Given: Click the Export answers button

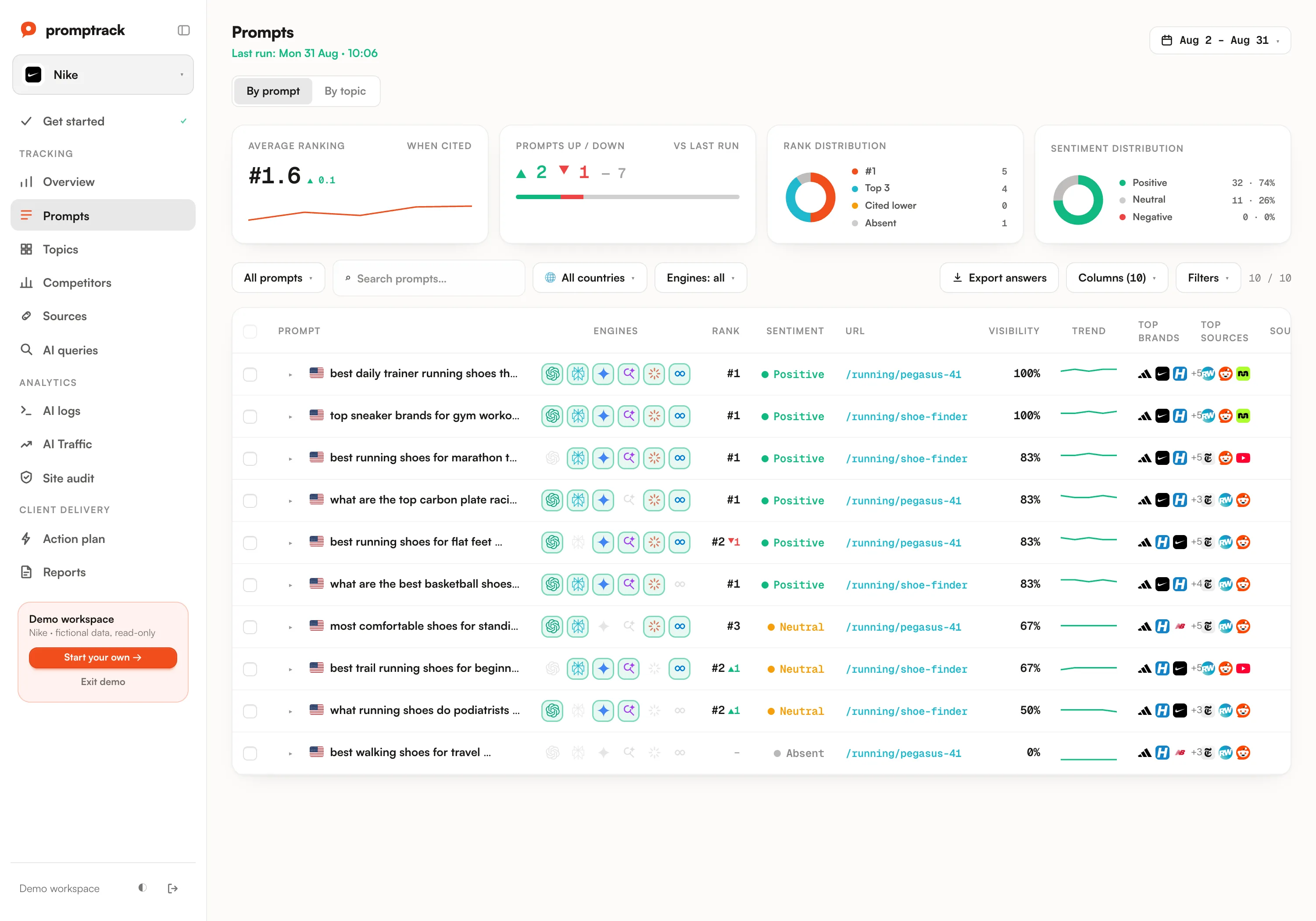Looking at the screenshot, I should coord(999,278).
